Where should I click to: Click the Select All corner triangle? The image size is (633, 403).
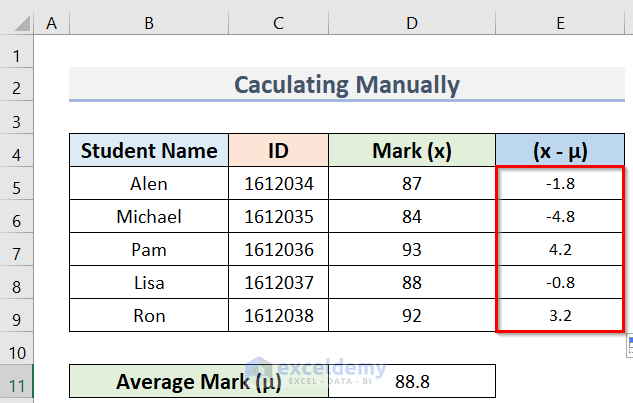click(17, 18)
